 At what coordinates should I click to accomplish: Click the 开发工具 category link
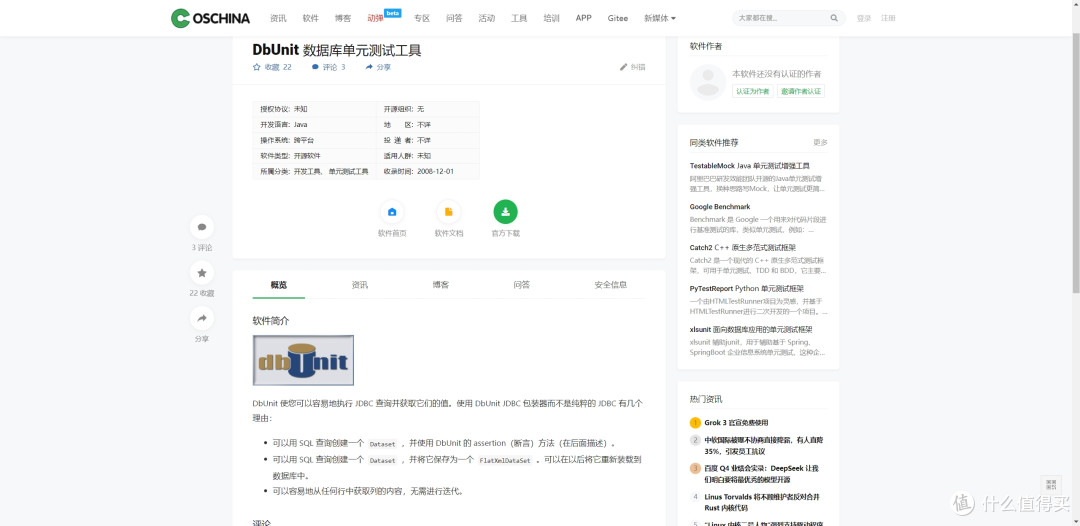tap(307, 171)
